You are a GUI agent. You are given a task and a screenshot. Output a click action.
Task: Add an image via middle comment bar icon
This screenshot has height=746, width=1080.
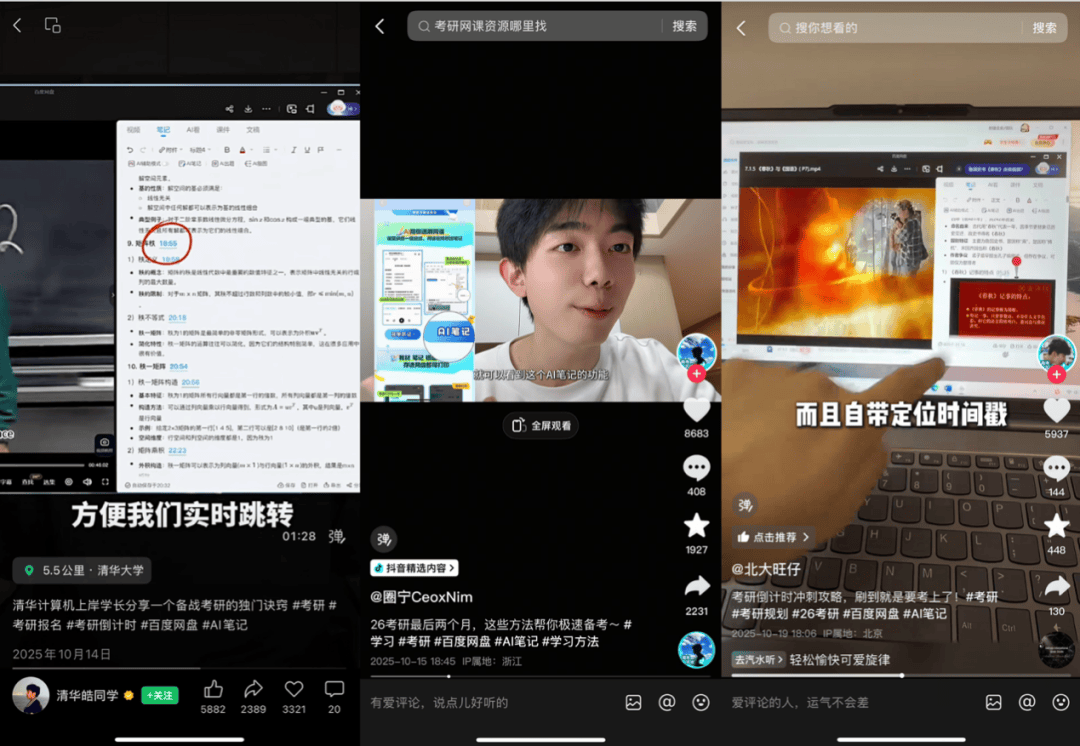coord(633,702)
